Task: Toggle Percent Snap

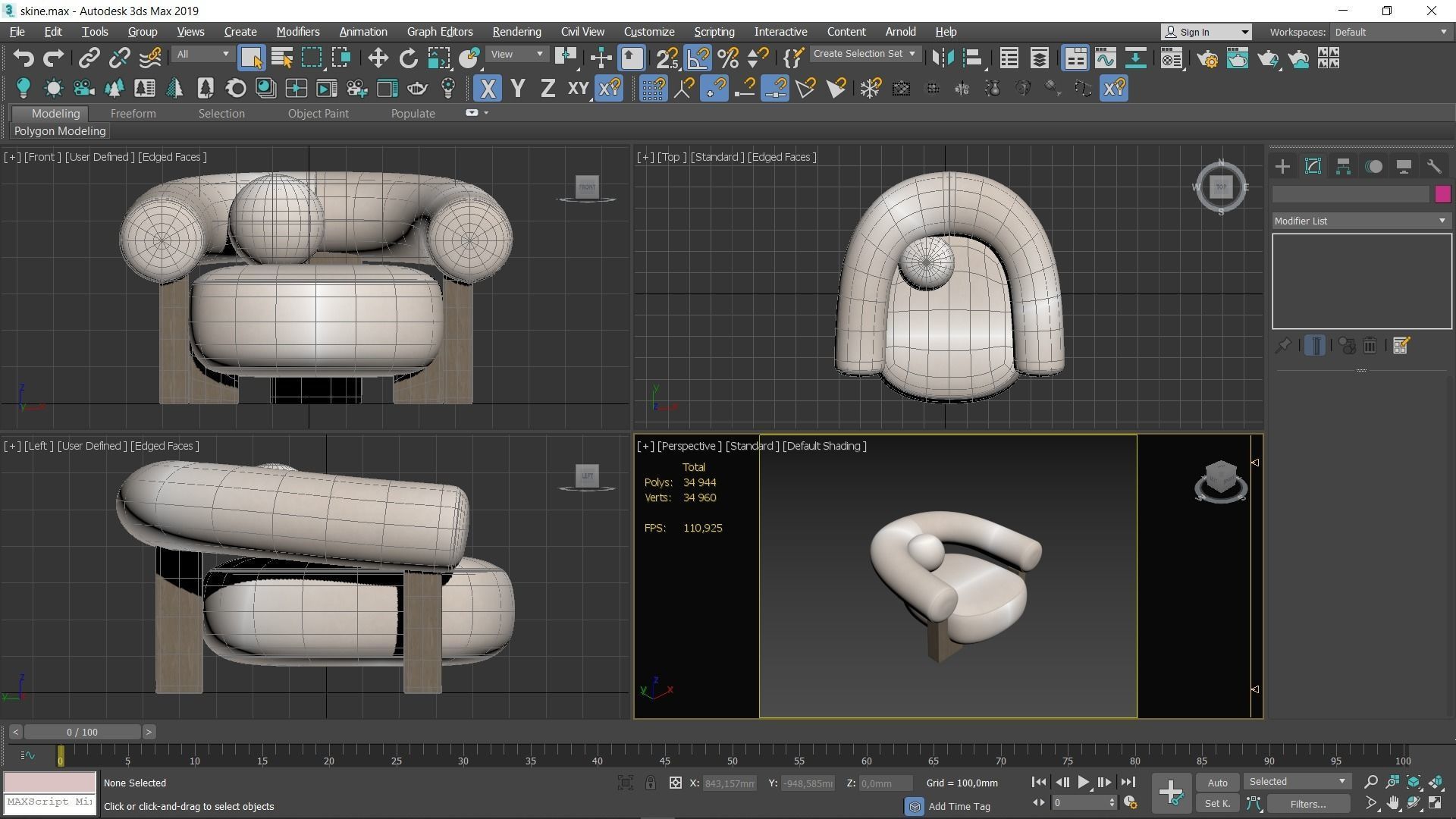Action: tap(728, 58)
